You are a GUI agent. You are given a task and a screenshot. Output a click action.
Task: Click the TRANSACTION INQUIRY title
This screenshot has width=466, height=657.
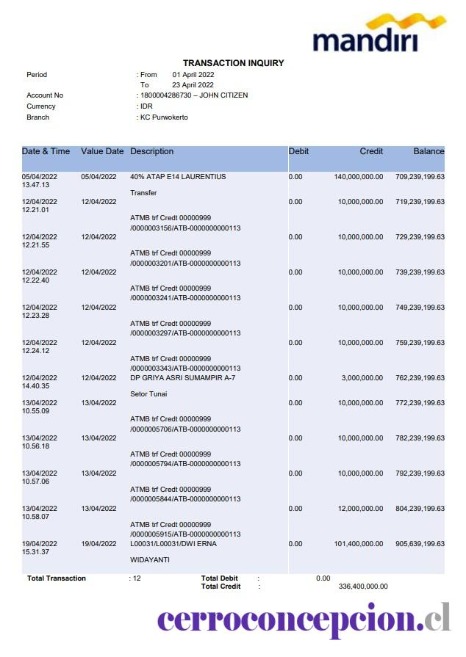point(233,63)
